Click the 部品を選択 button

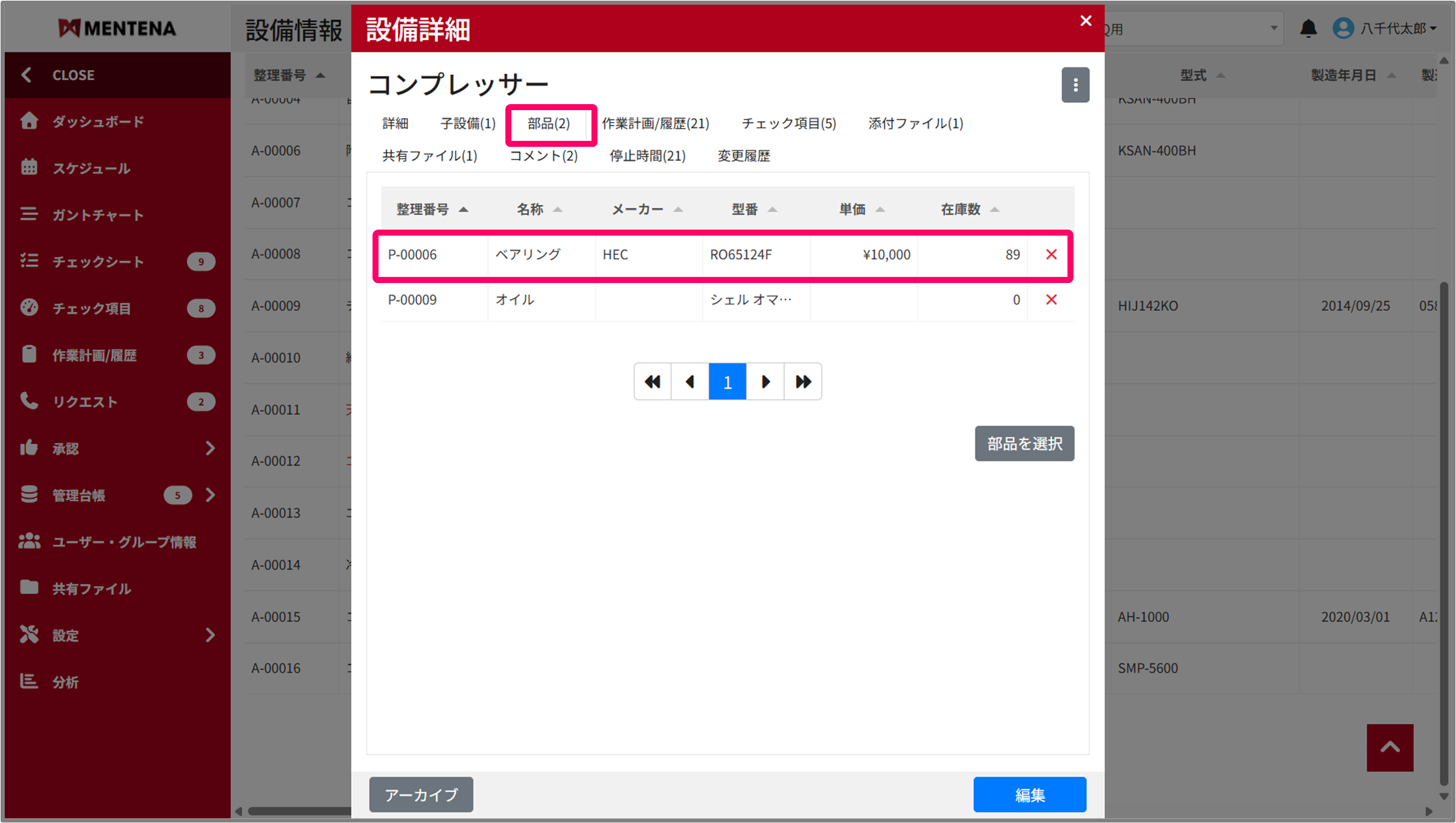click(x=1024, y=444)
